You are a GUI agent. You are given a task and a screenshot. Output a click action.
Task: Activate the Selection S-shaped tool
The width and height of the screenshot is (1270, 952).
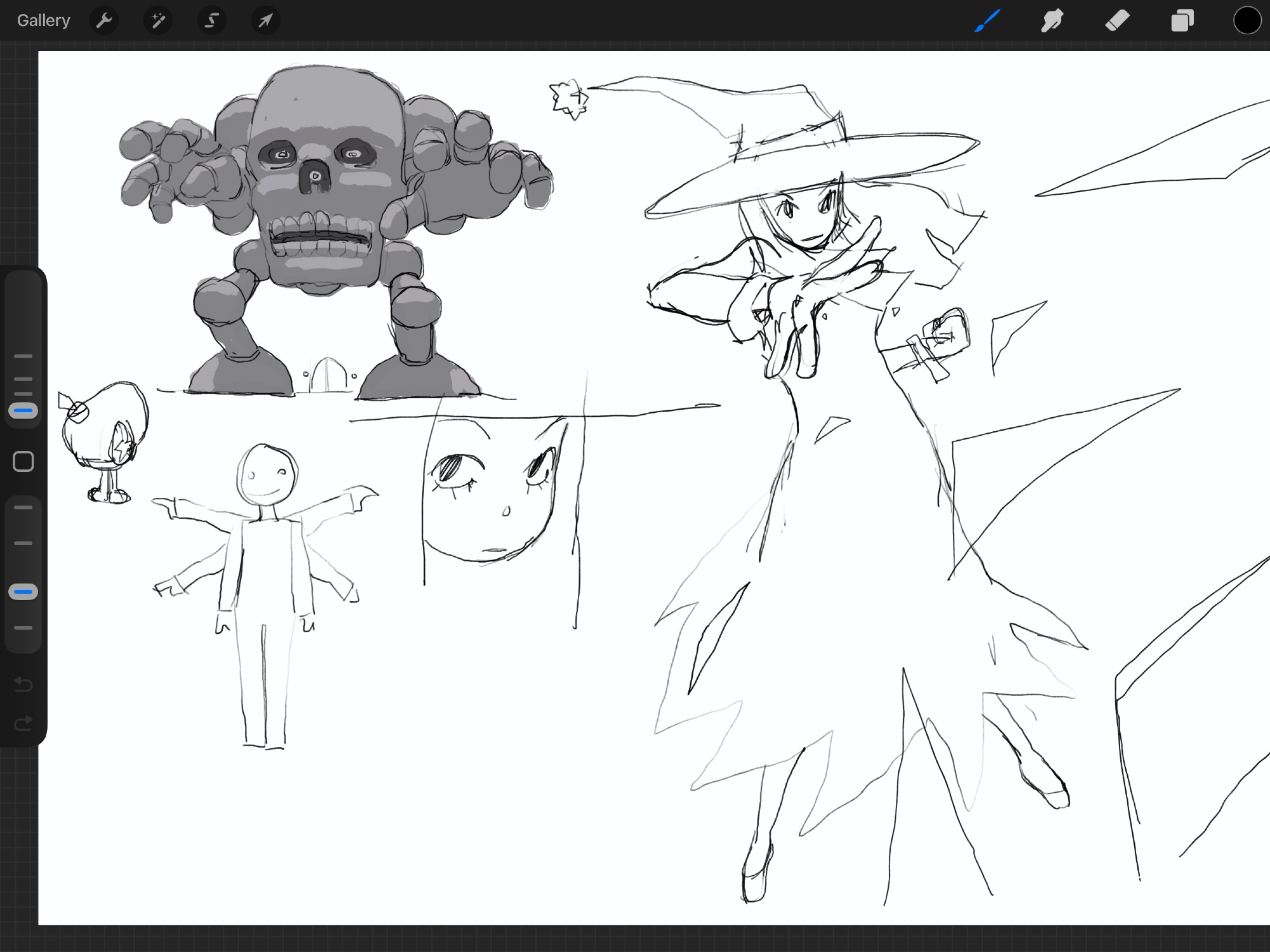[x=211, y=21]
